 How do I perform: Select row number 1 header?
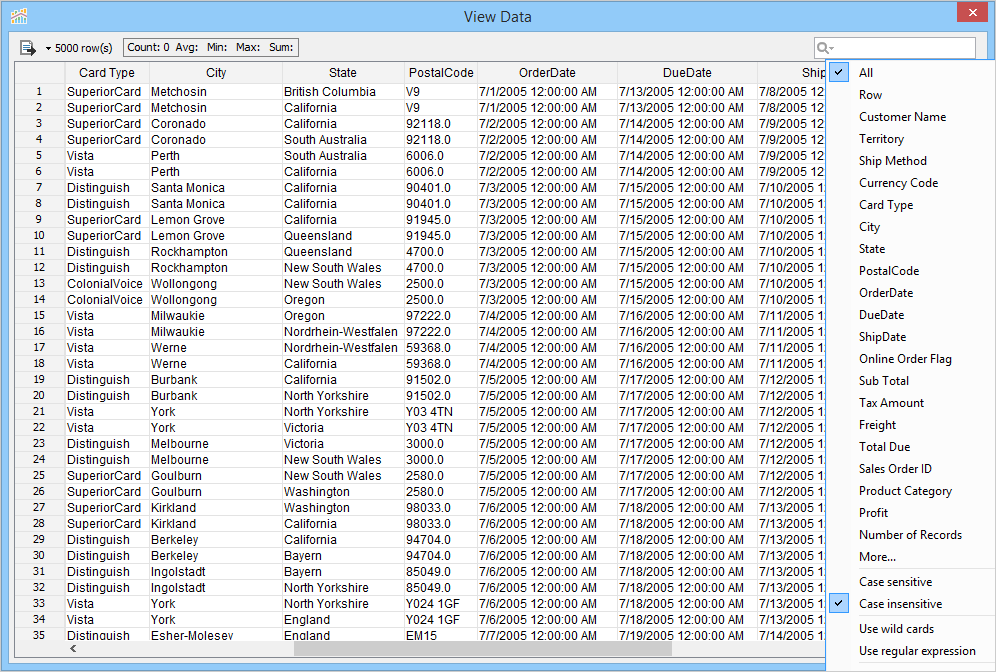click(x=39, y=91)
